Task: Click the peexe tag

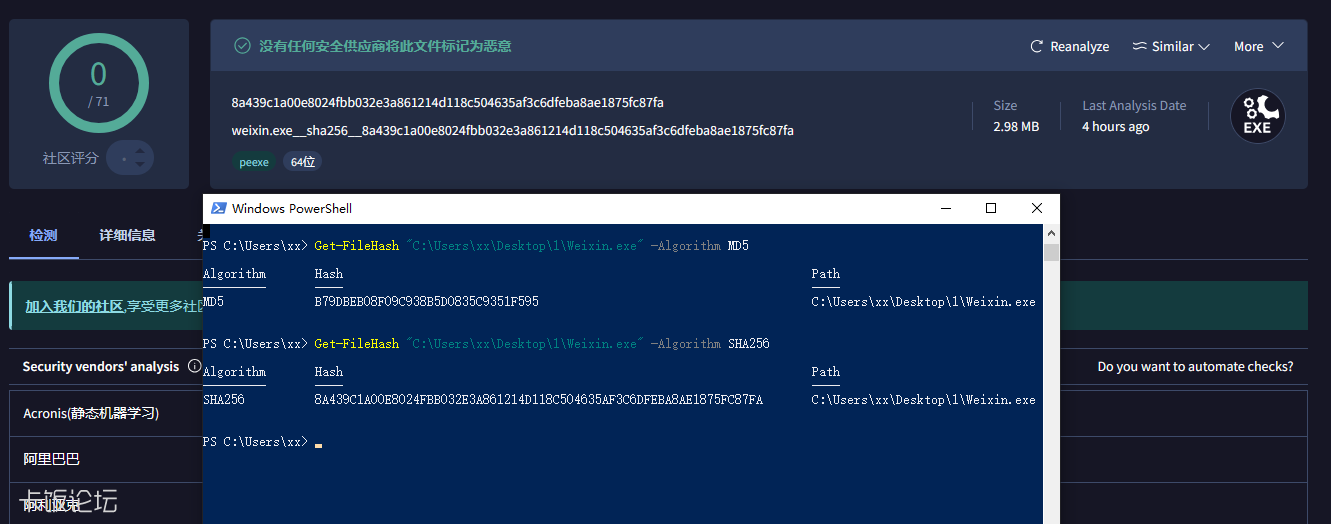Action: click(254, 162)
